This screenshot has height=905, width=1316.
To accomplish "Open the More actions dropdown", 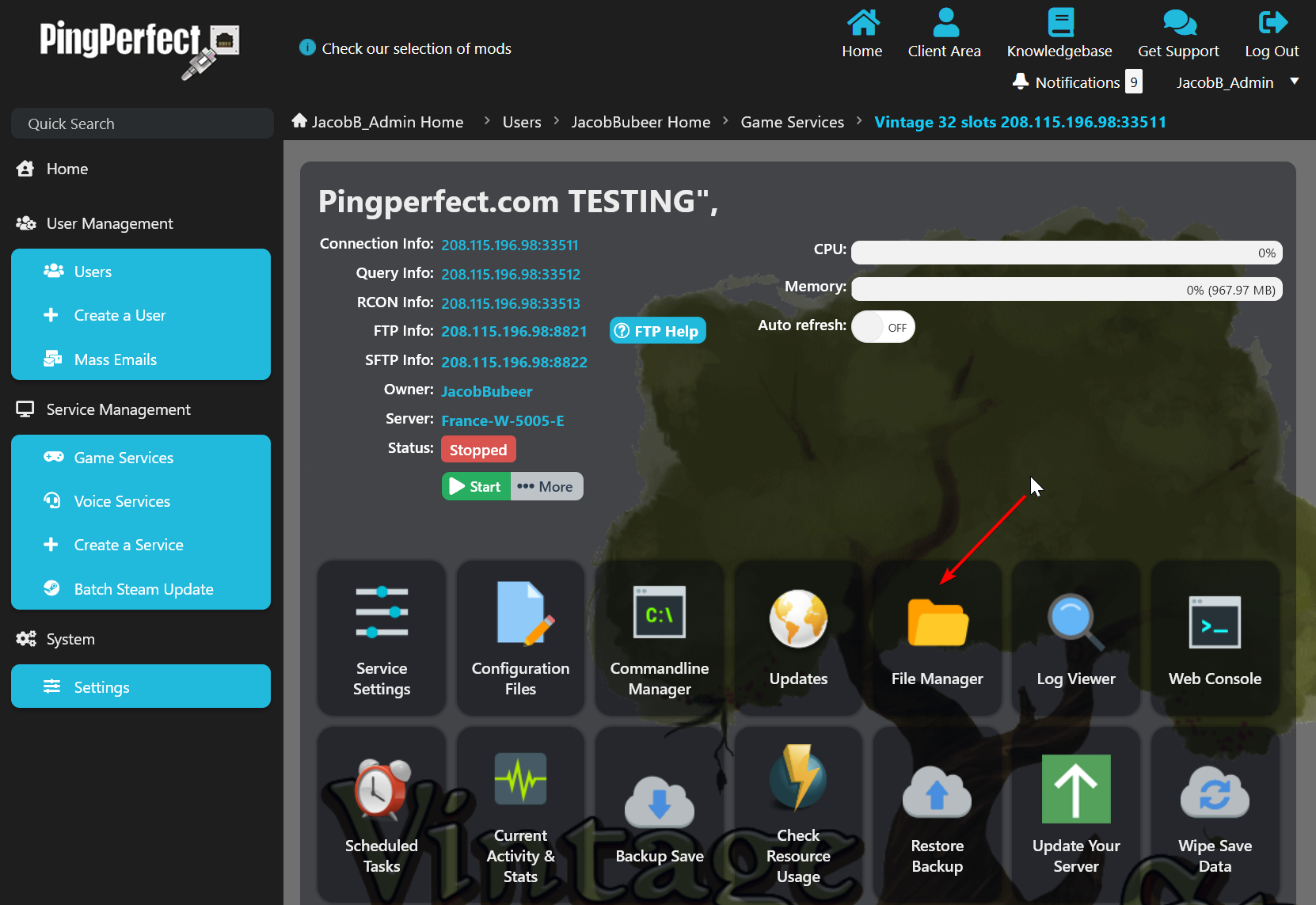I will coord(546,486).
